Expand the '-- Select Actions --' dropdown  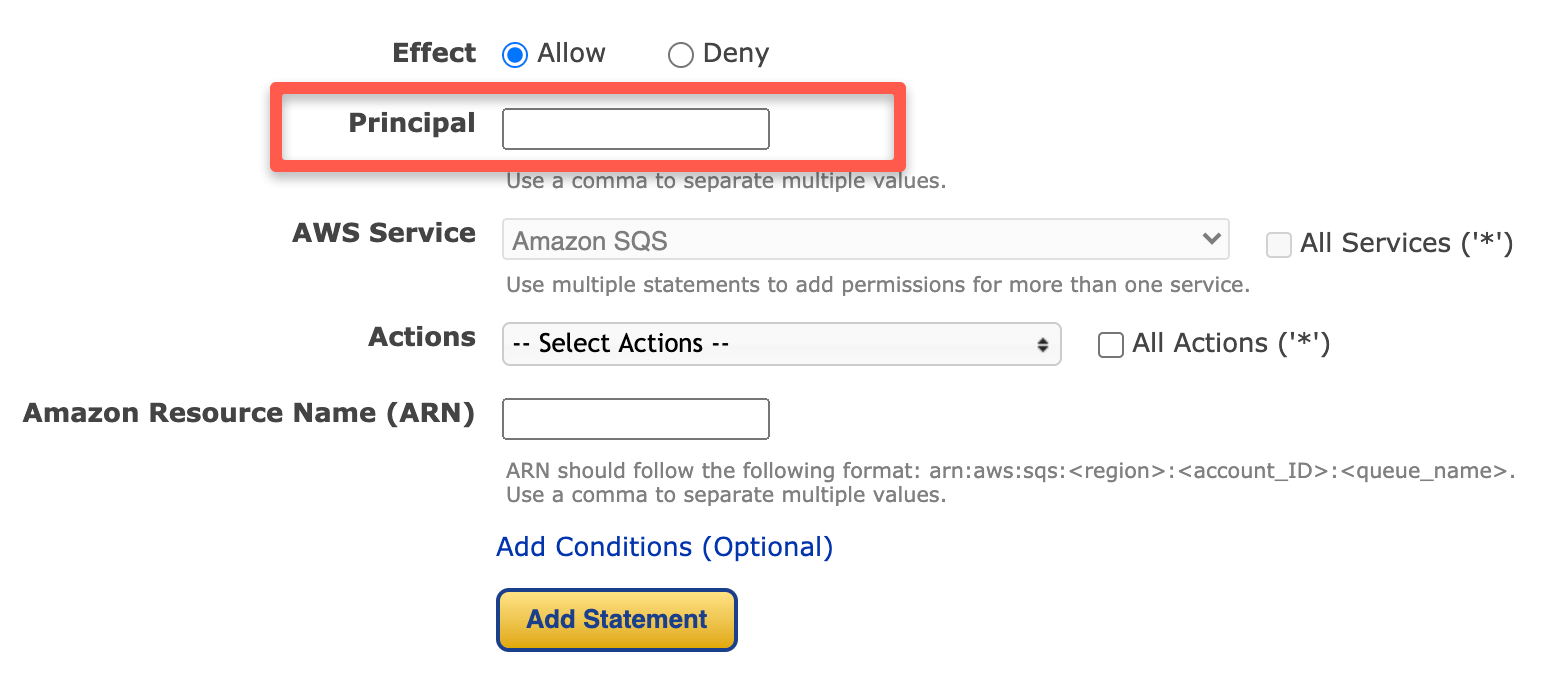pos(781,344)
